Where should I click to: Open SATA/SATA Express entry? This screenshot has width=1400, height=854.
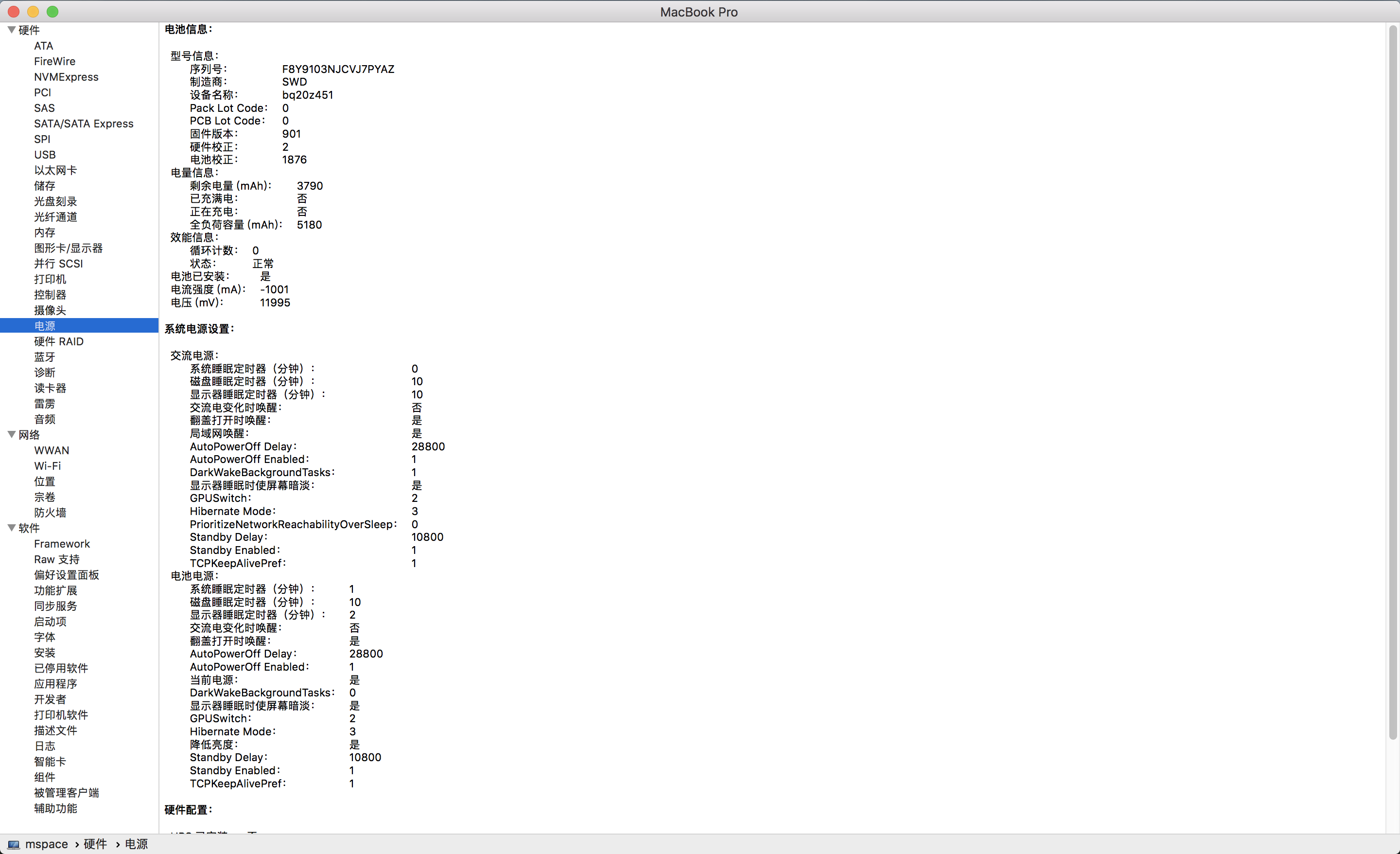(x=84, y=124)
